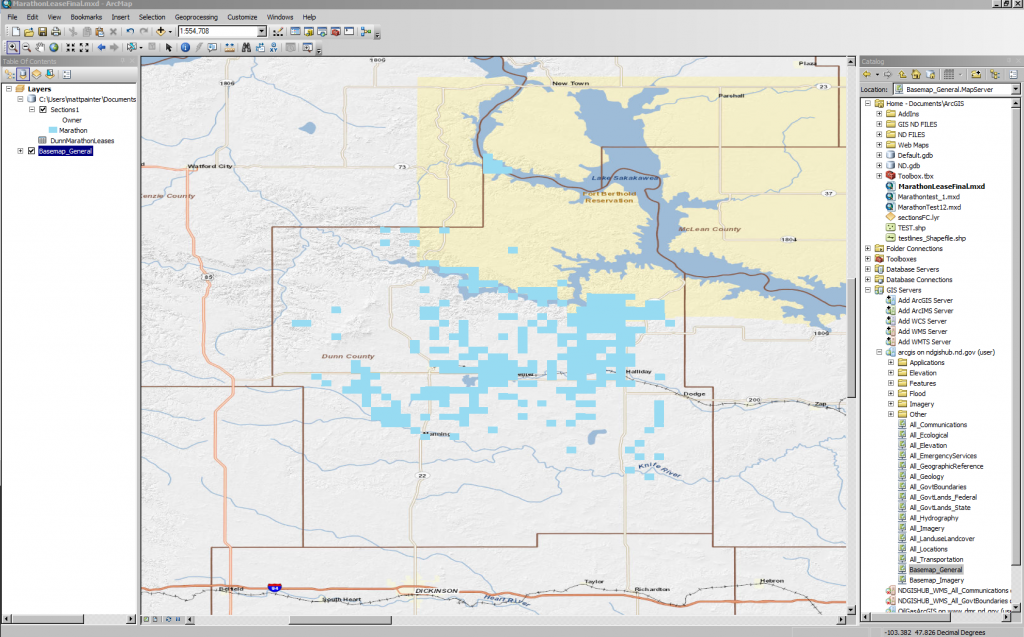Click the Full Extent globe icon
This screenshot has width=1024, height=637.
[54, 47]
